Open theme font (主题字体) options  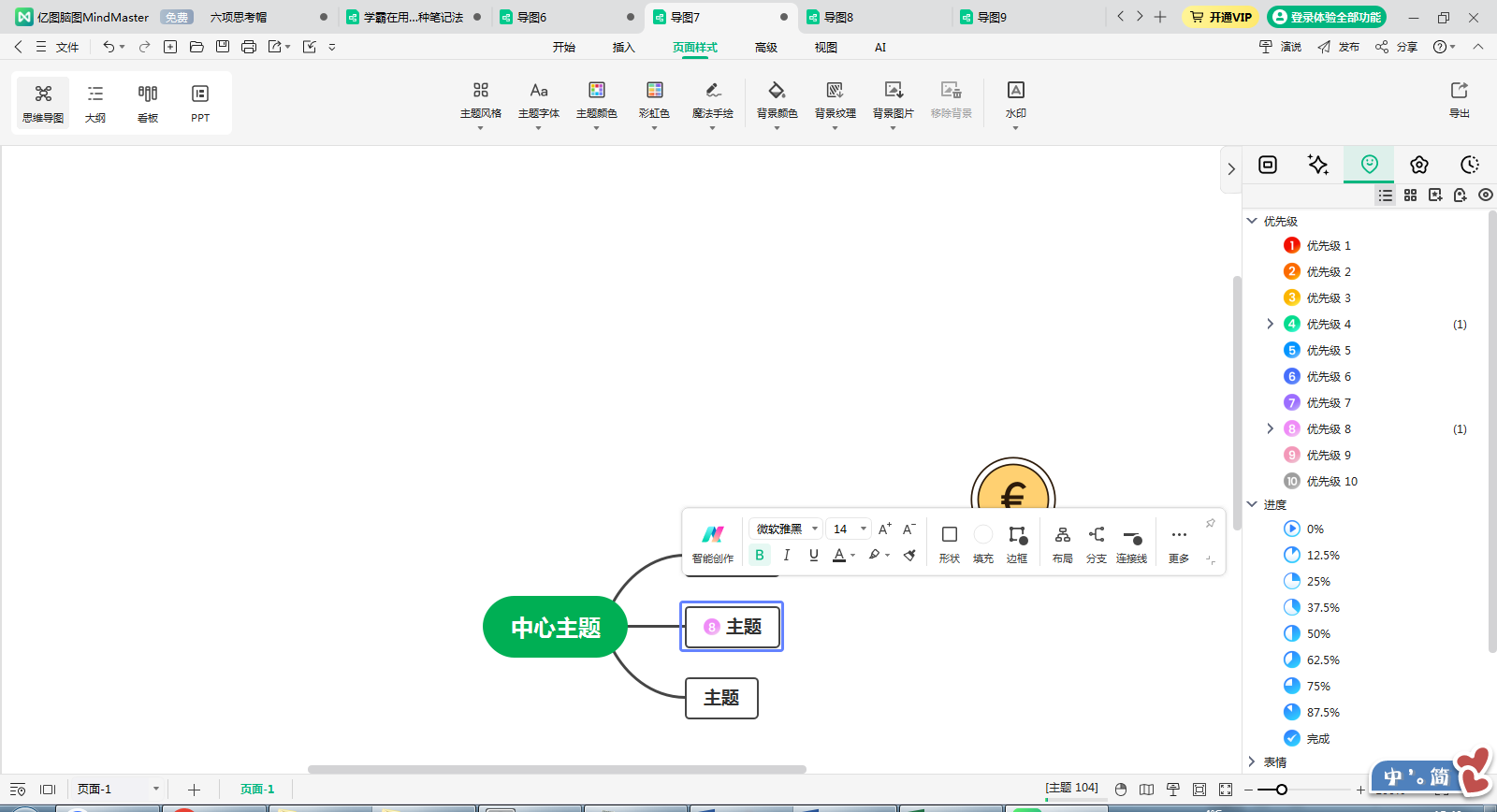point(538,101)
